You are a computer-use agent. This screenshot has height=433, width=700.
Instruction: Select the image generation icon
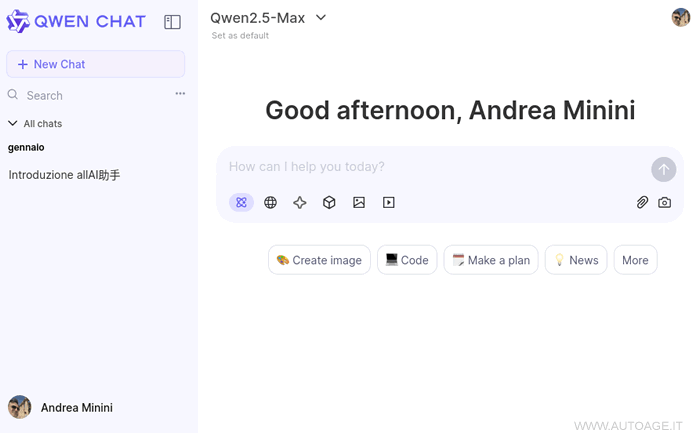tap(359, 203)
